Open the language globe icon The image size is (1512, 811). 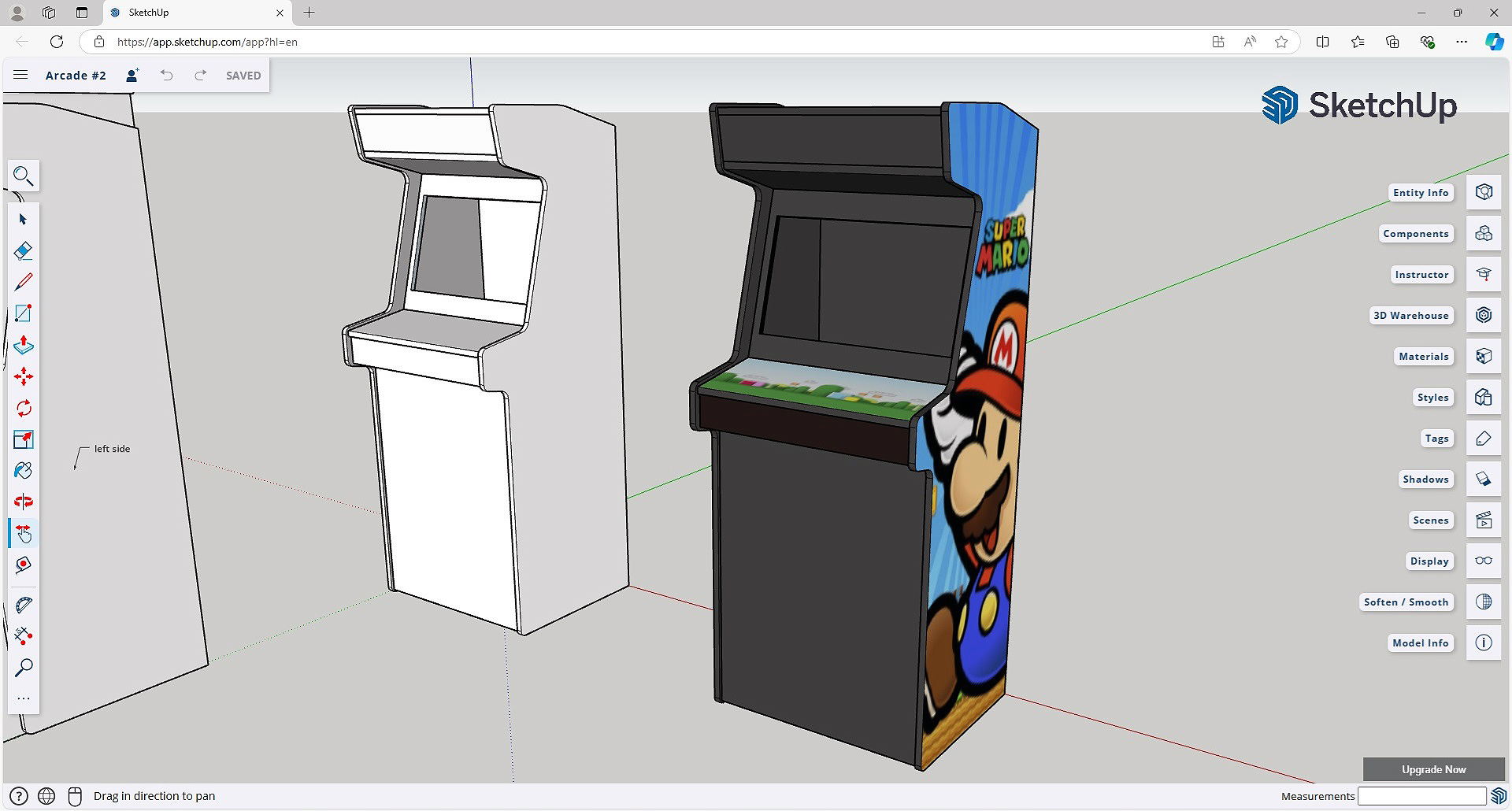pos(46,796)
